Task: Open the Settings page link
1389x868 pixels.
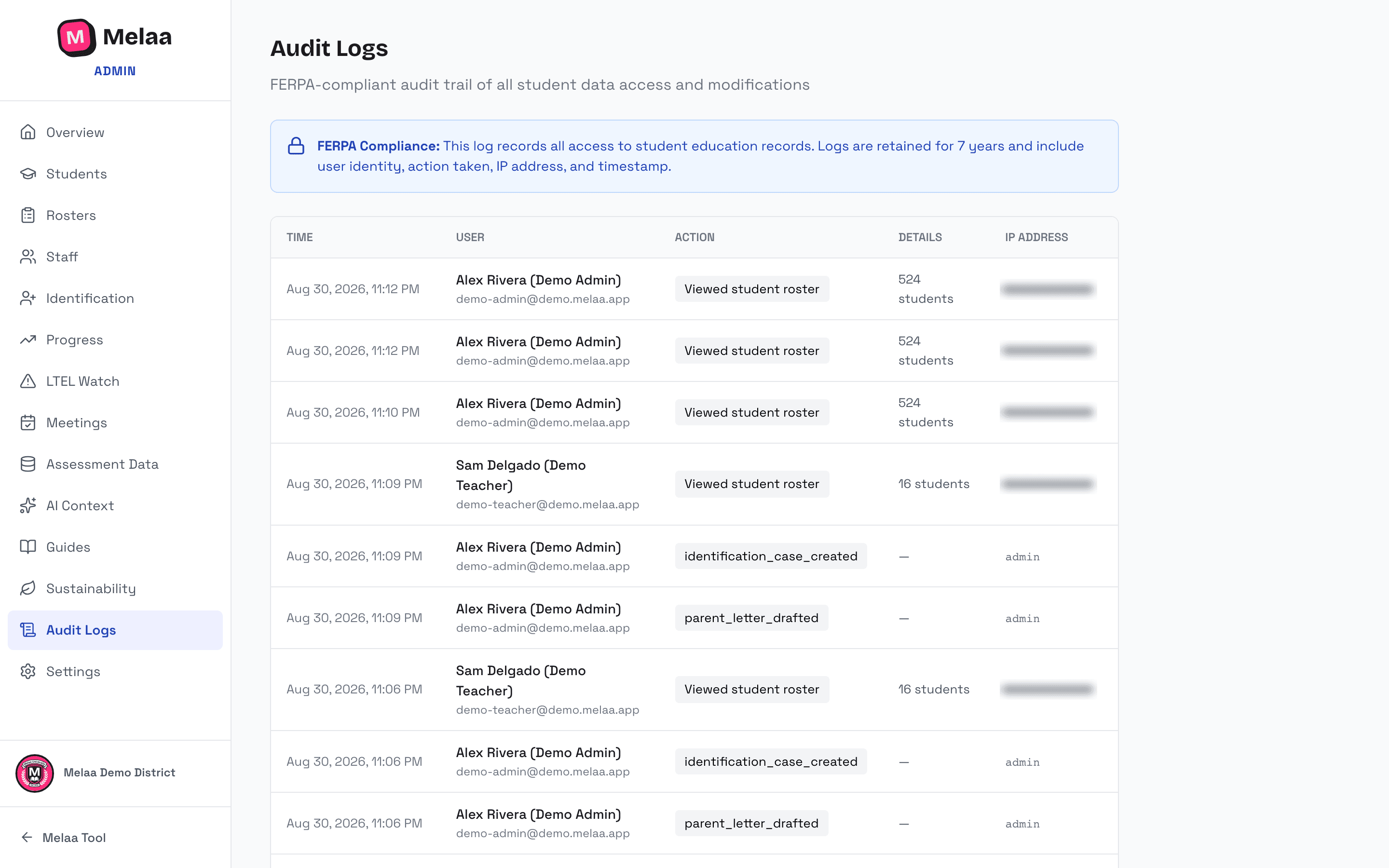Action: 115,671
